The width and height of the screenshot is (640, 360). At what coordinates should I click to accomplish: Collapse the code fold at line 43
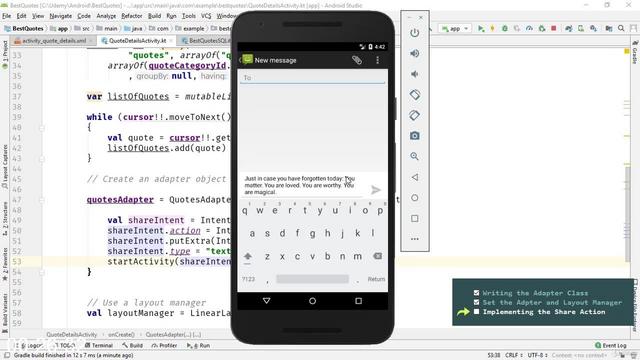click(x=42, y=159)
